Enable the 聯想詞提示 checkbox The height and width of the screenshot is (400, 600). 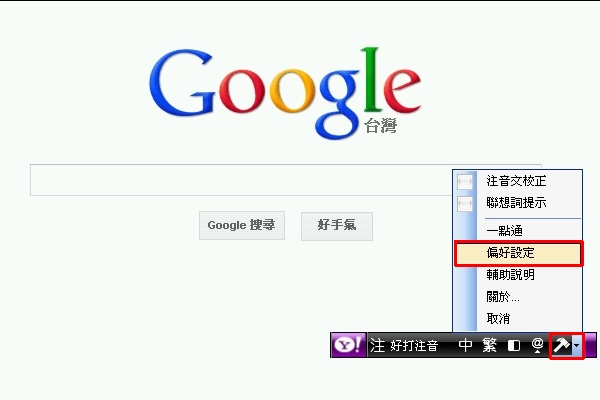click(465, 203)
